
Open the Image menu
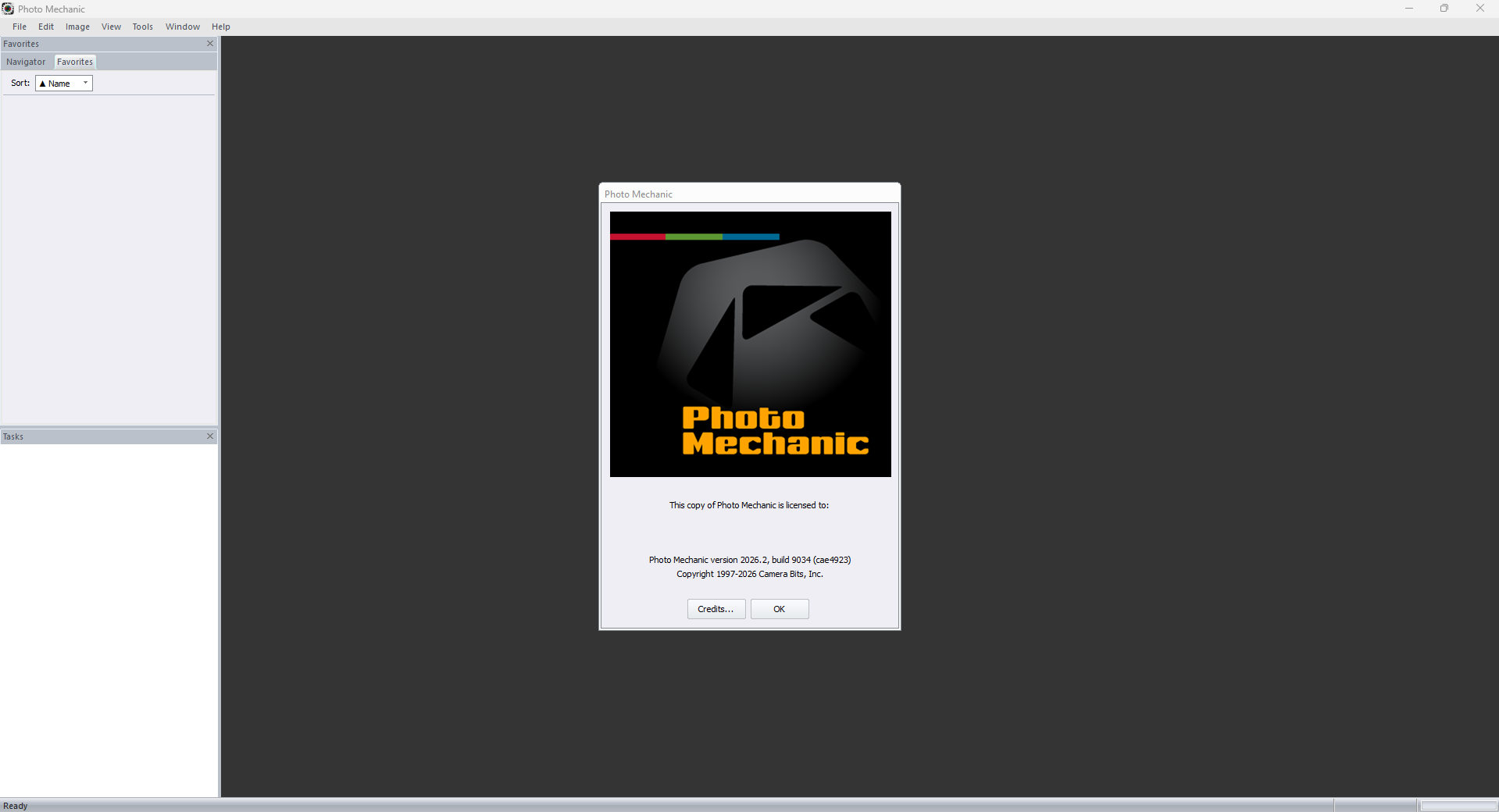pos(77,27)
